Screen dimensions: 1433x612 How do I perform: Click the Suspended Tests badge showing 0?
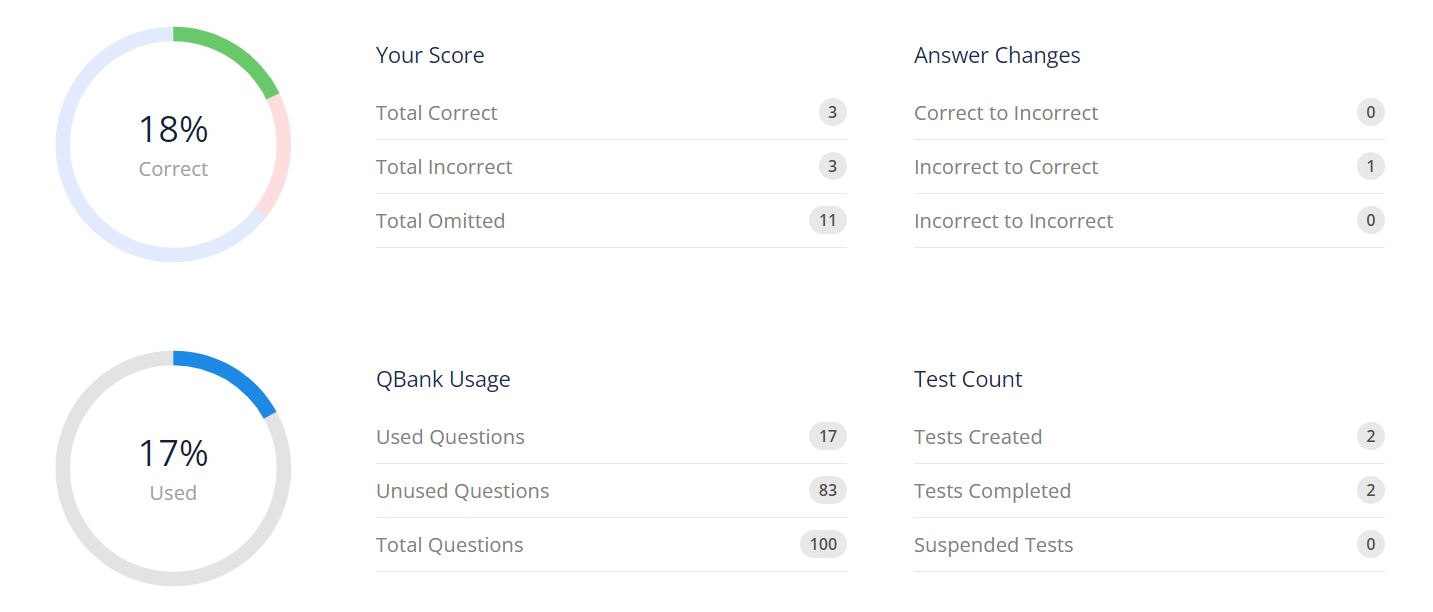(x=1370, y=544)
